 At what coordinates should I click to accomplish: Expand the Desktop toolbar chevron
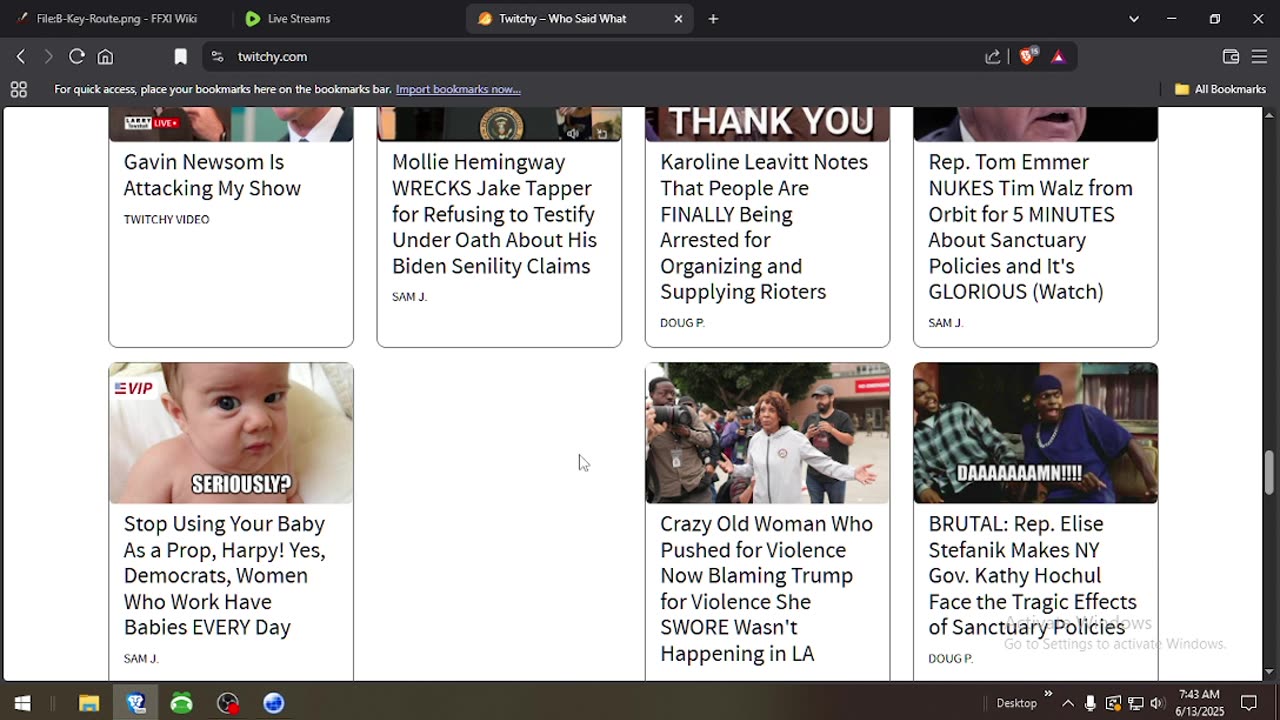1048,694
